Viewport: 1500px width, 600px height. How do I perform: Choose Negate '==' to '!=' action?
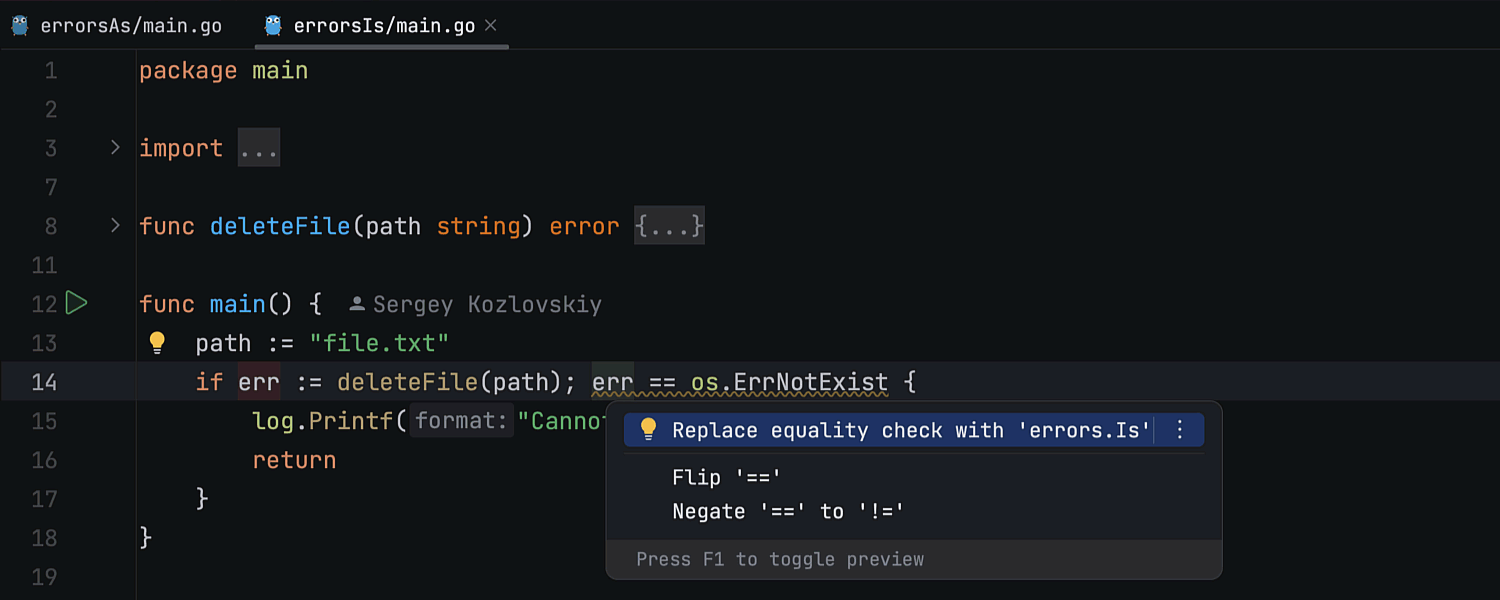(788, 511)
